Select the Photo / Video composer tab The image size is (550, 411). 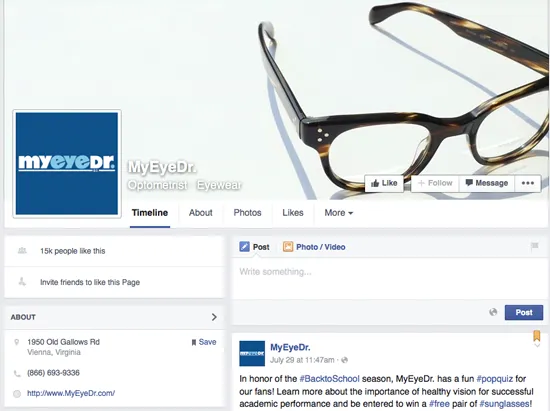click(314, 247)
